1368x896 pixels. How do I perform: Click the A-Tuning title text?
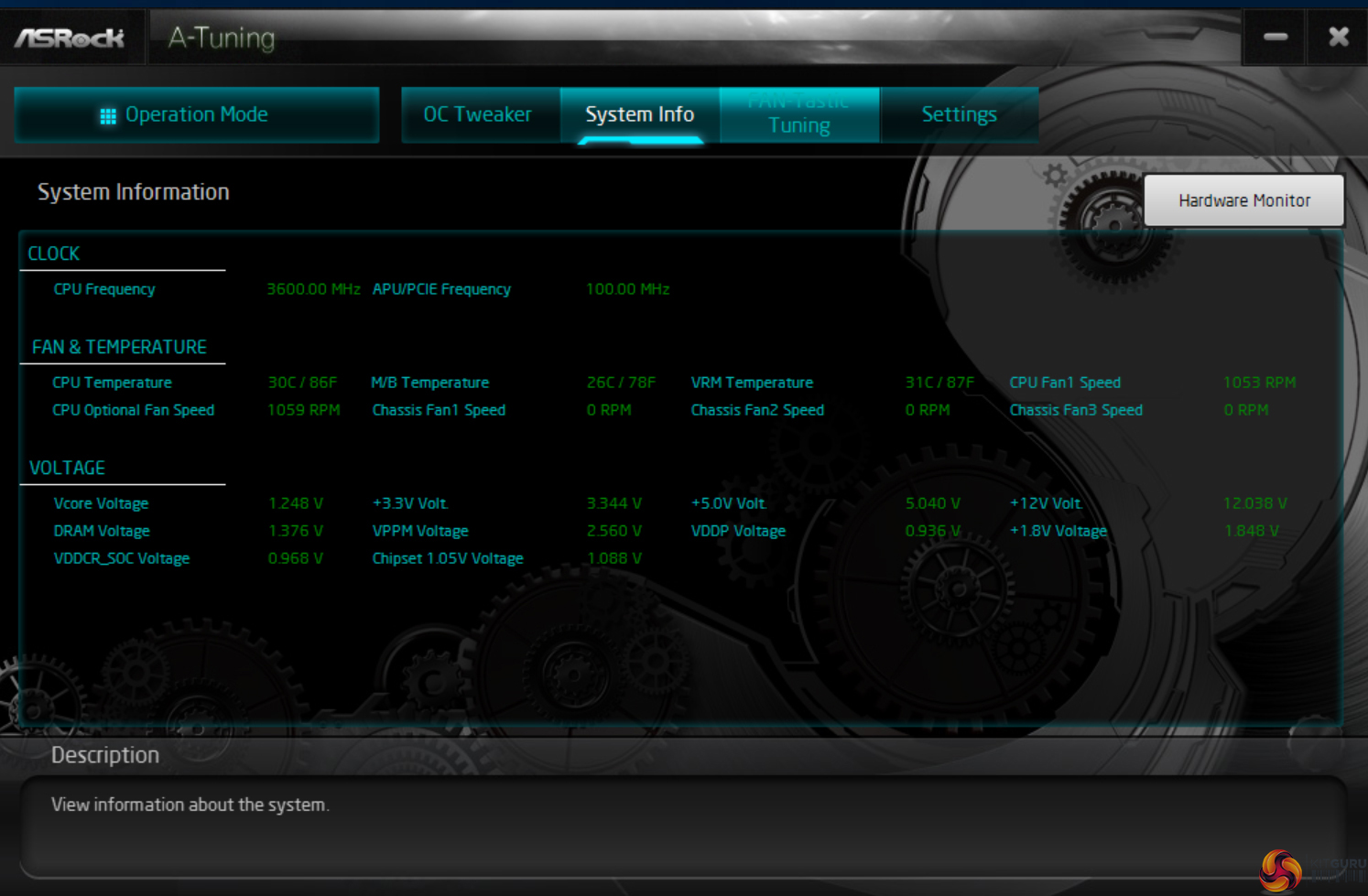pyautogui.click(x=222, y=38)
